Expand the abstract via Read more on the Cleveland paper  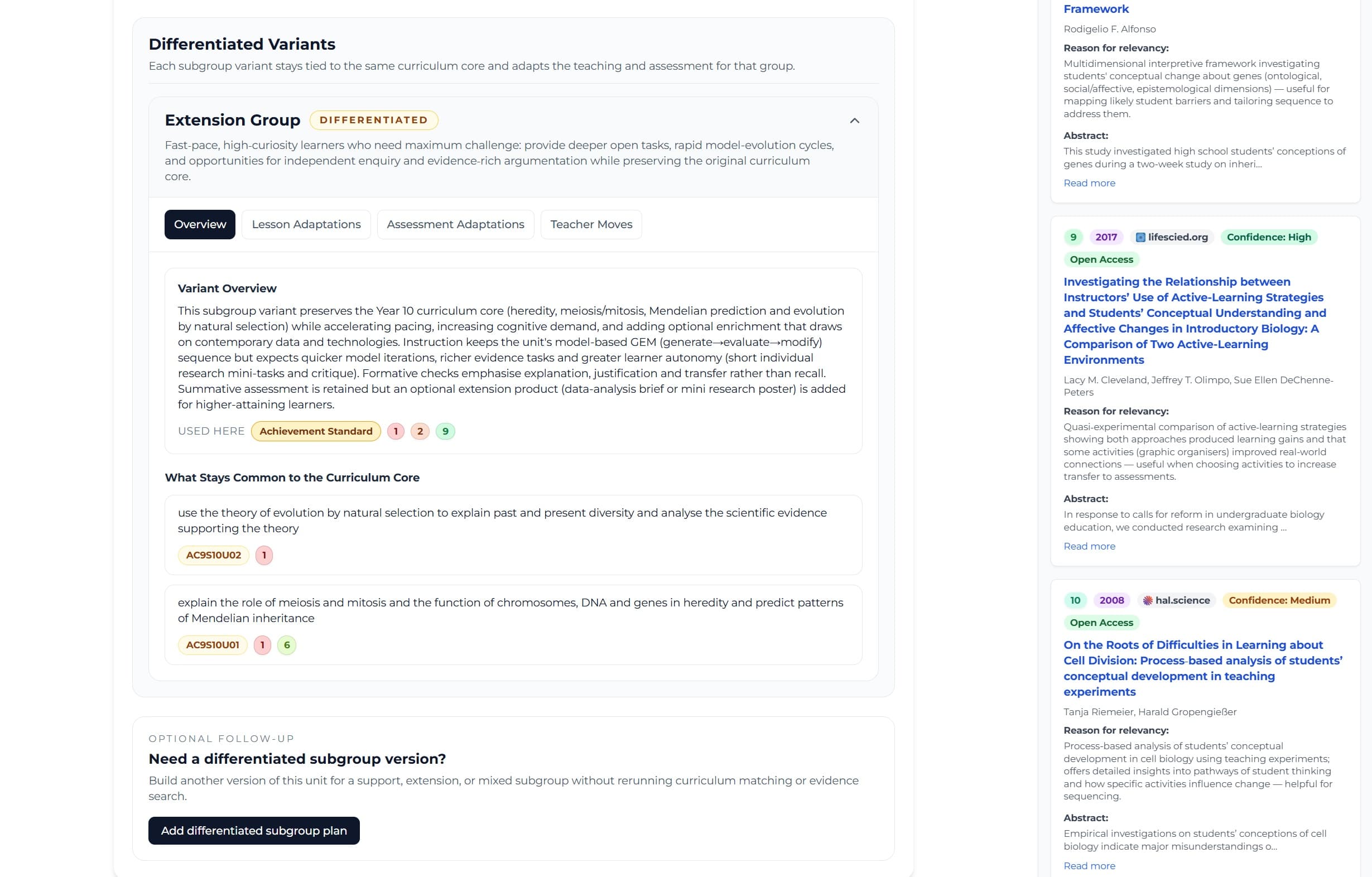click(x=1089, y=546)
